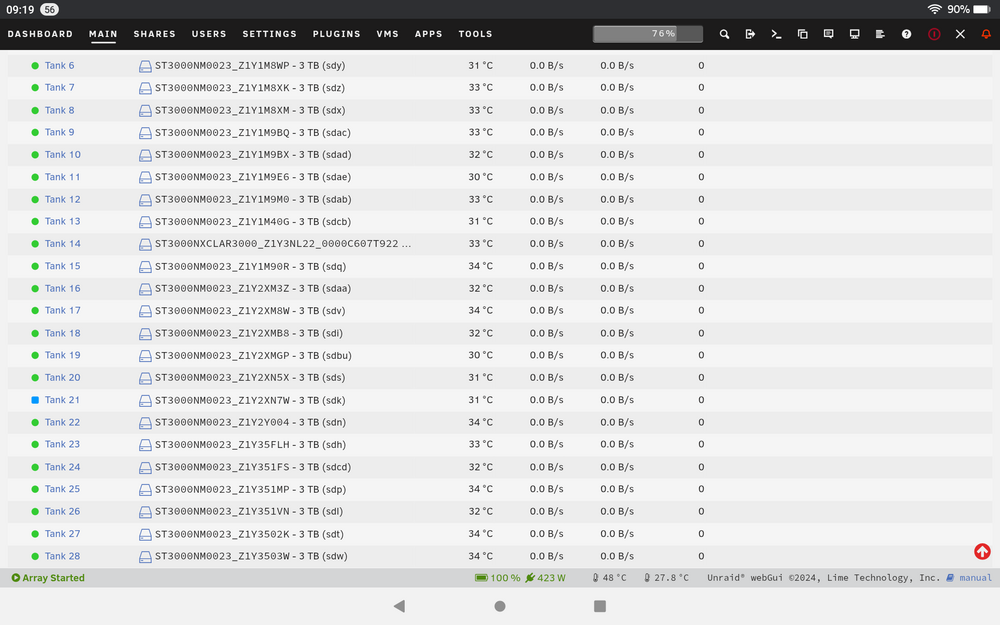Screen dimensions: 1000x625
Task: Click the blue square status indicator for Tank 21
Action: 35,400
